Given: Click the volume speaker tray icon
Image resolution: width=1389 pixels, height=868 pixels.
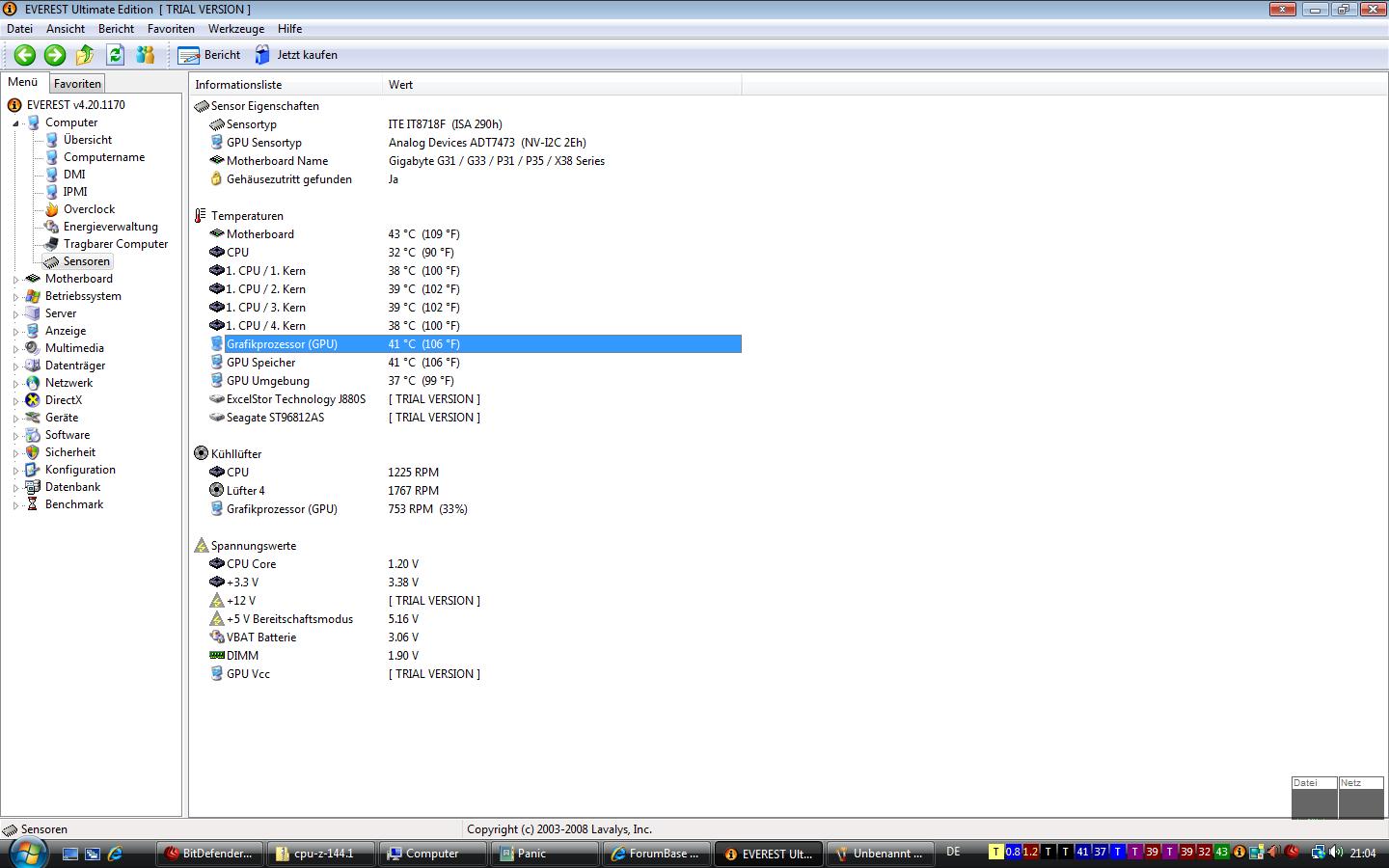Looking at the screenshot, I should point(1336,853).
